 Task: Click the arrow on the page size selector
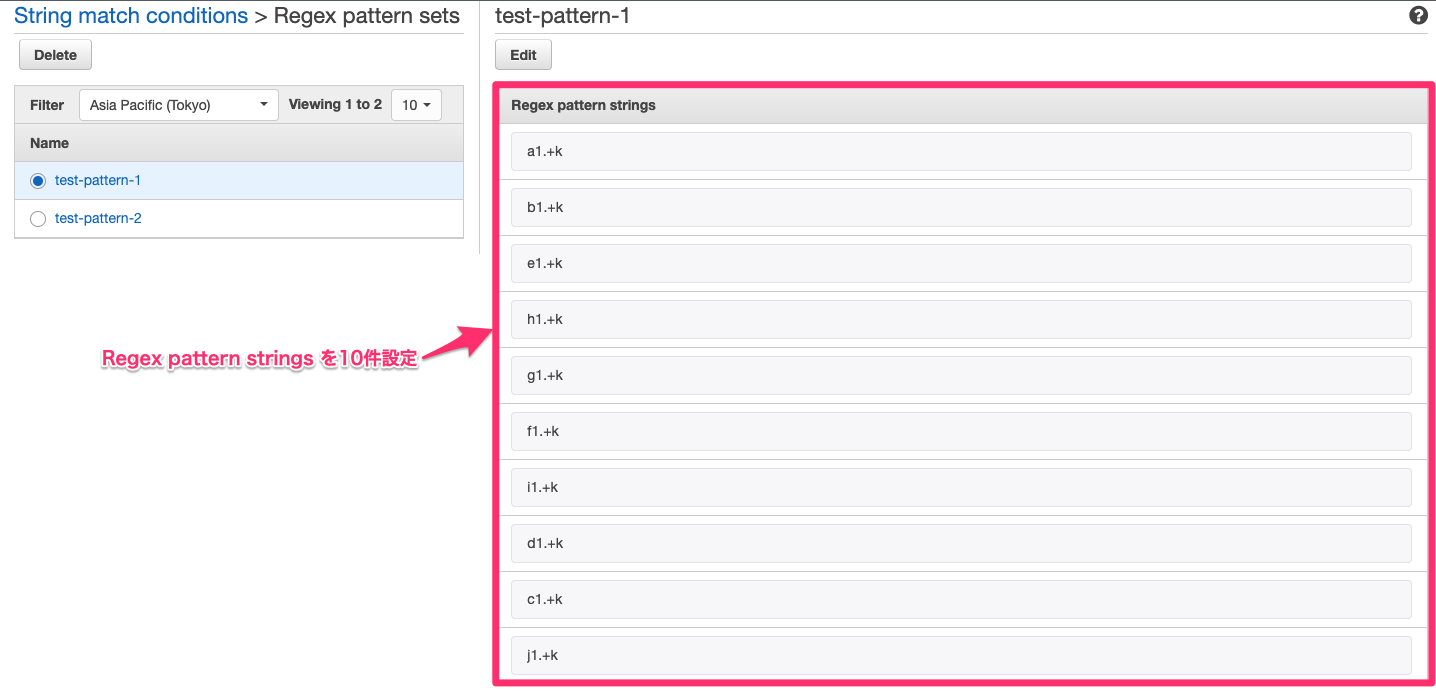(x=427, y=104)
